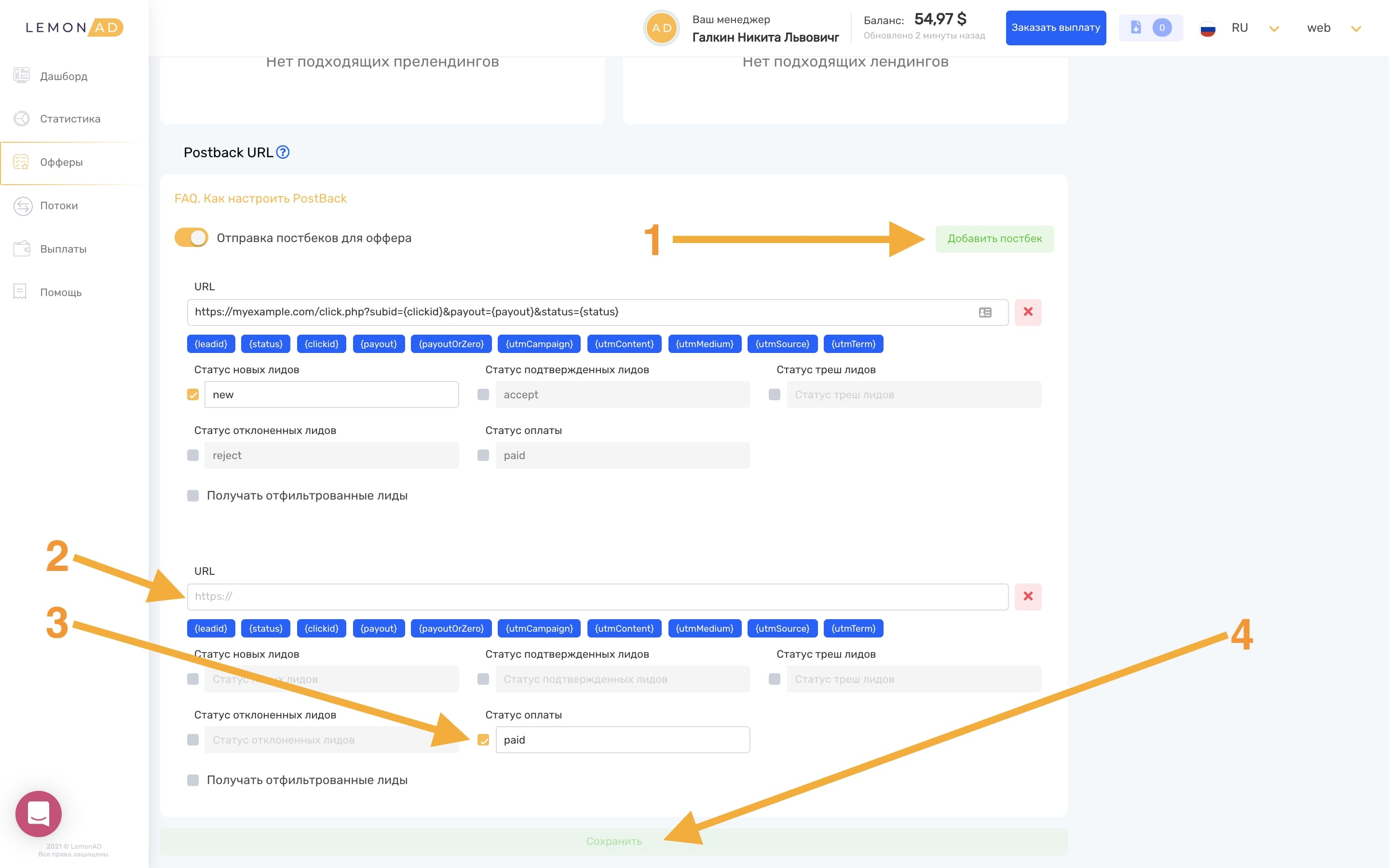Go to Потоки in the sidebar
Viewport: 1389px width, 868px height.
click(58, 205)
